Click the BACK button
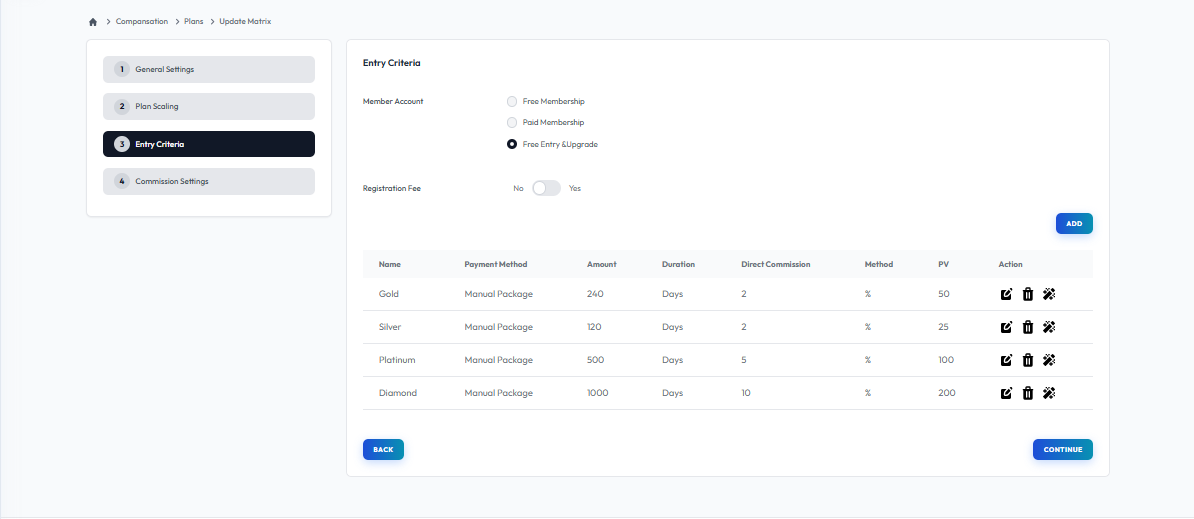 383,450
